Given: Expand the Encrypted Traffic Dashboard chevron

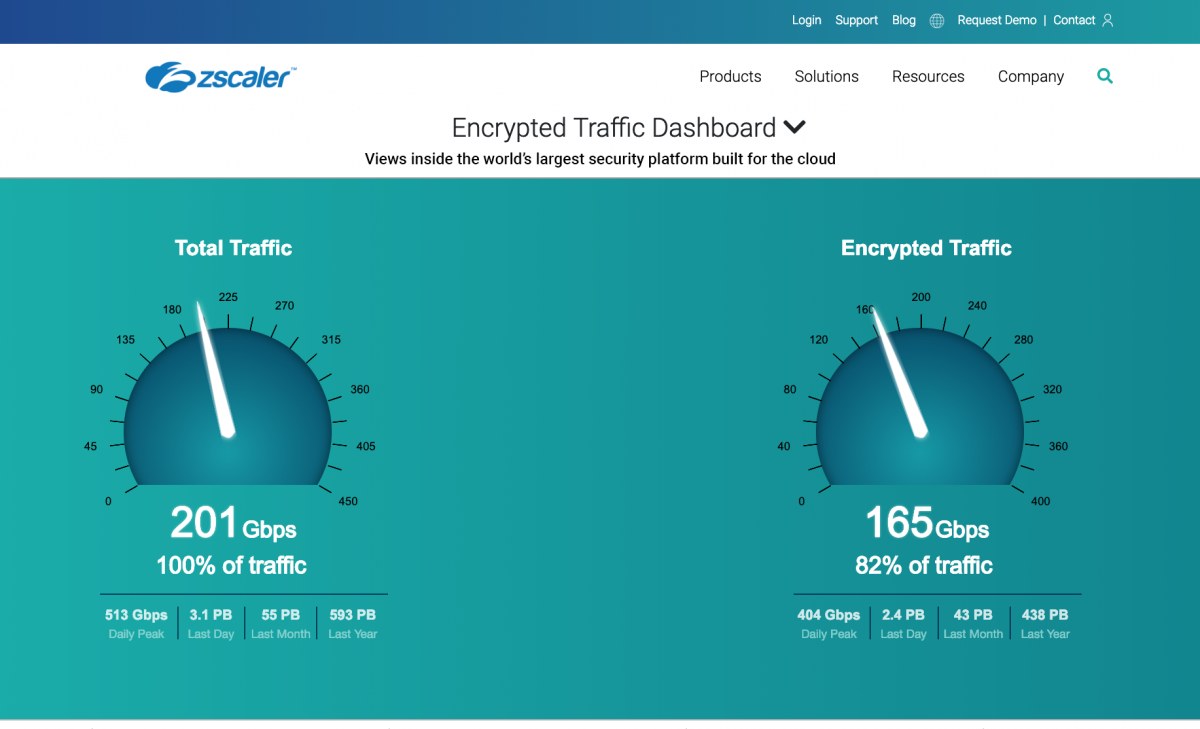Looking at the screenshot, I should point(795,128).
